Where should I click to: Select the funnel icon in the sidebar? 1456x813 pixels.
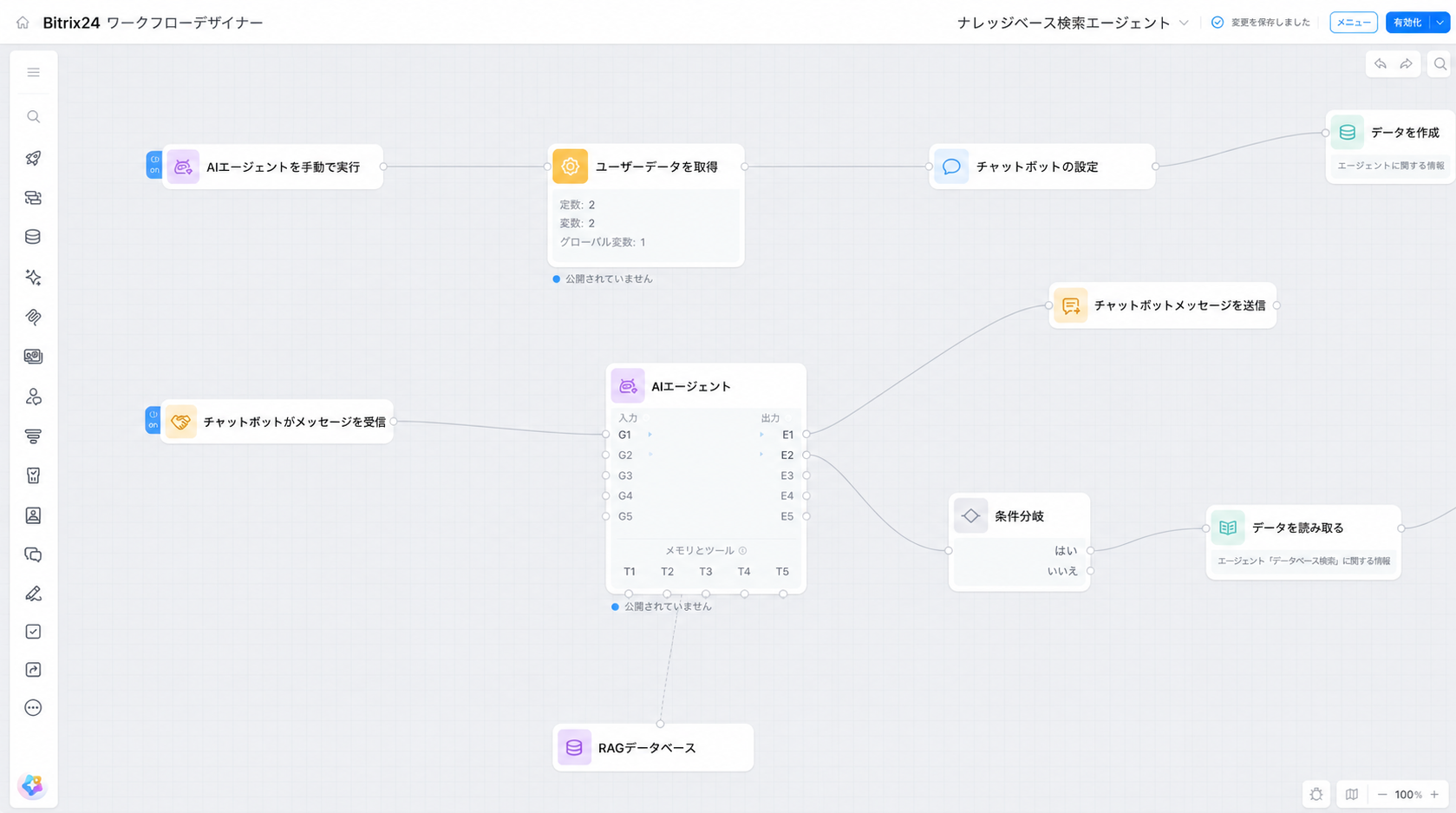33,436
